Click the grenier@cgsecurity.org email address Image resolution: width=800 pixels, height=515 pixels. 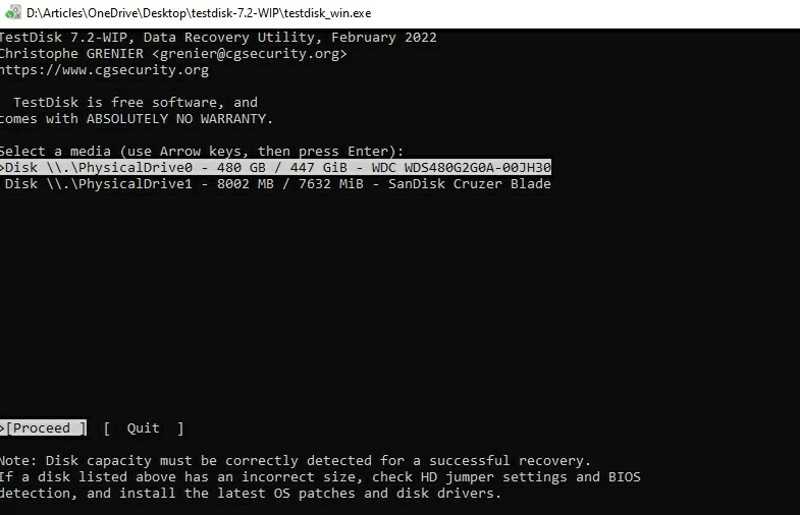[x=249, y=54]
